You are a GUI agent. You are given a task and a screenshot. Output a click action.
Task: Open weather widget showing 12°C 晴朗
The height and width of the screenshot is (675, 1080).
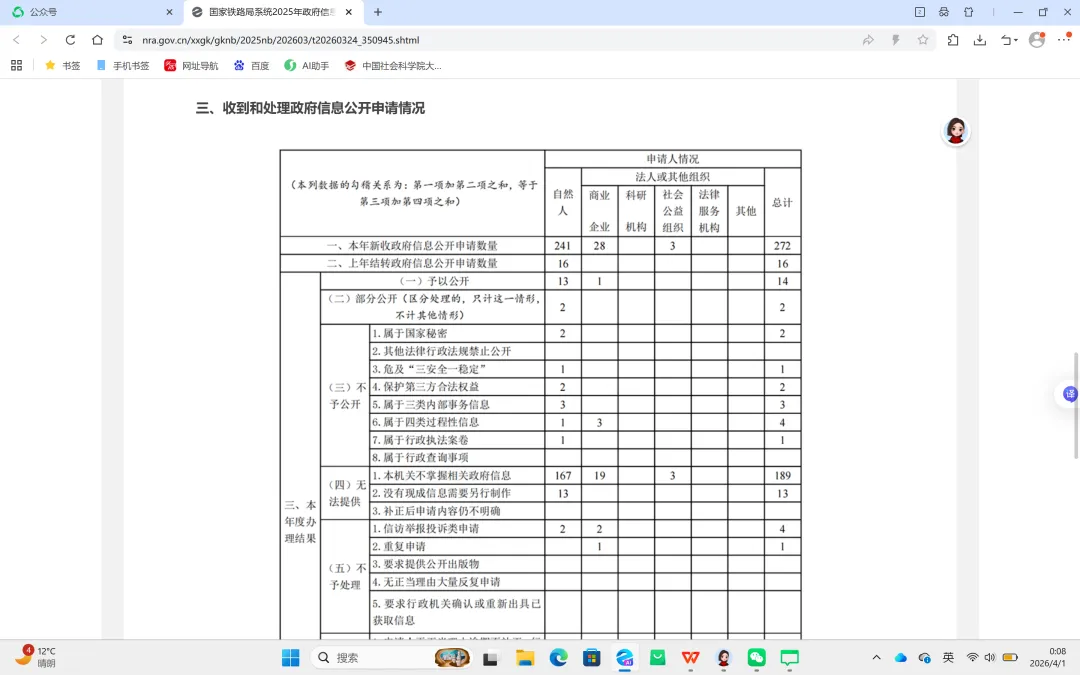36,656
